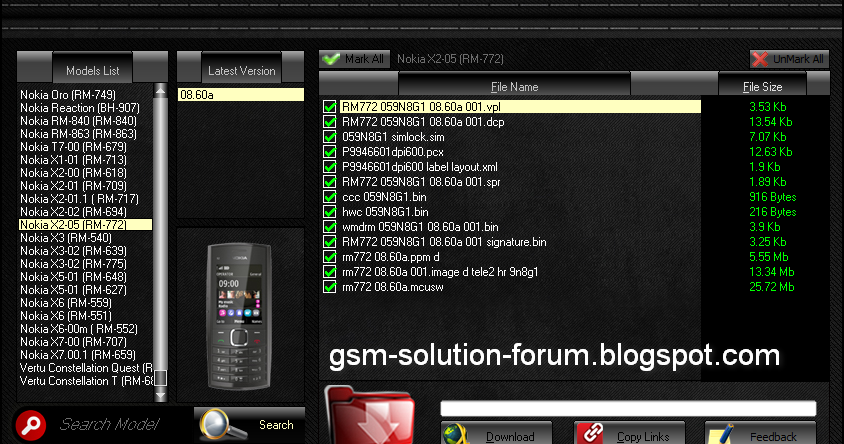
Task: Select Nokia X5-01 (RM-627) model
Action: click(73, 290)
